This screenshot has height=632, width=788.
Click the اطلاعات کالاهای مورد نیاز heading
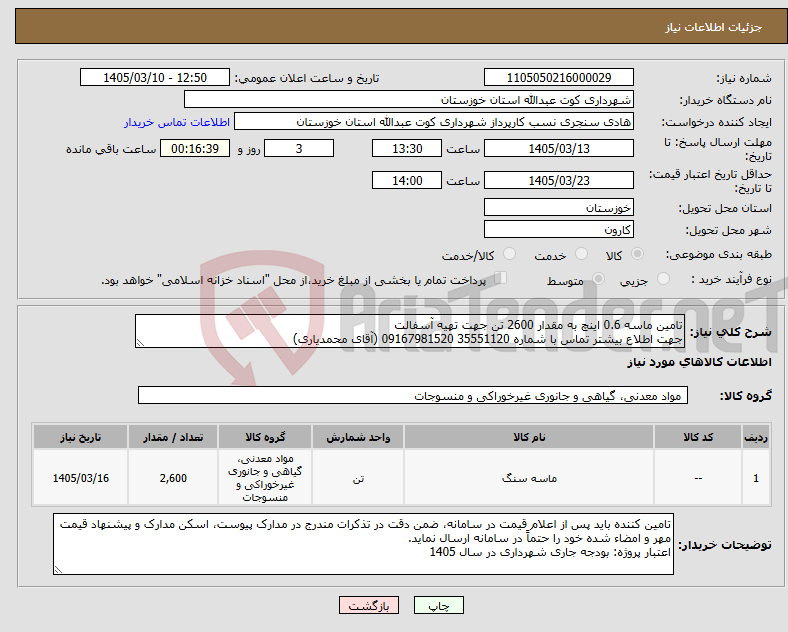pyautogui.click(x=699, y=362)
